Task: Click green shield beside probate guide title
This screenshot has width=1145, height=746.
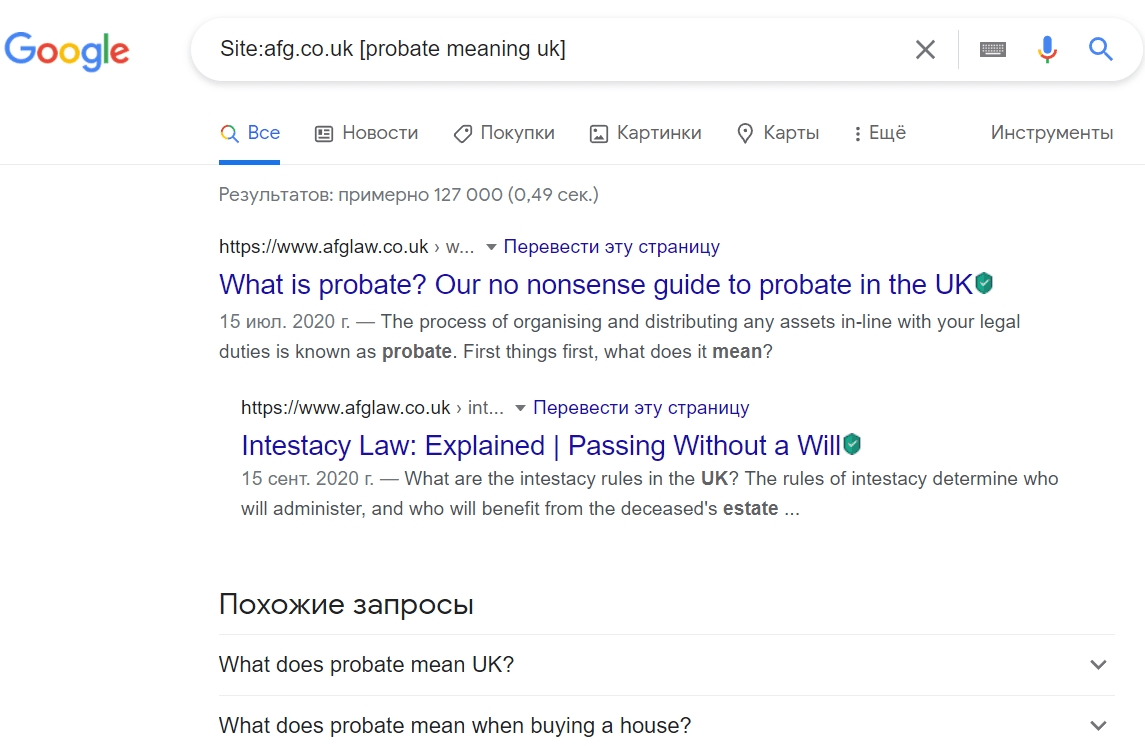Action: [985, 284]
